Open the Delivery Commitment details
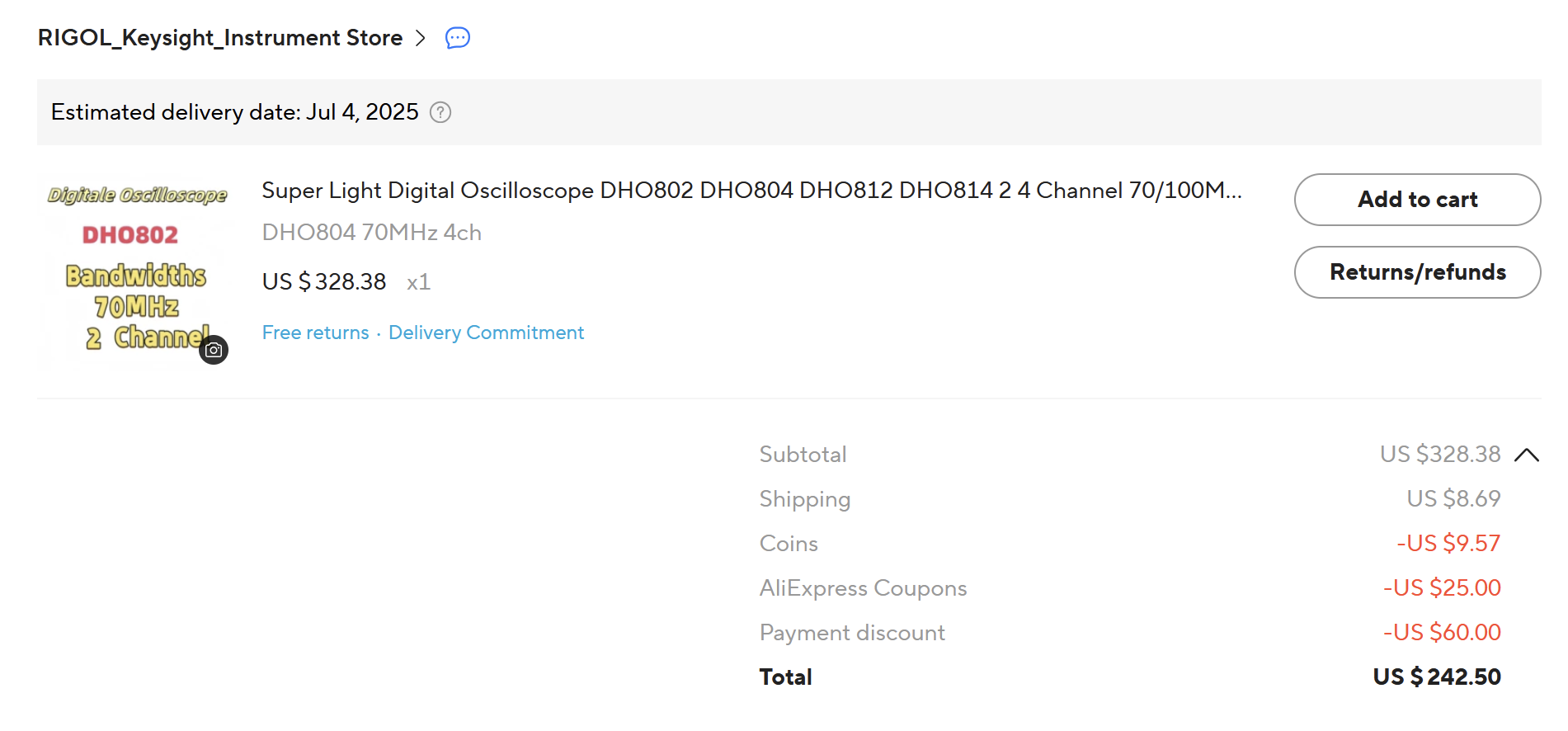This screenshot has height=731, width=1568. 486,332
